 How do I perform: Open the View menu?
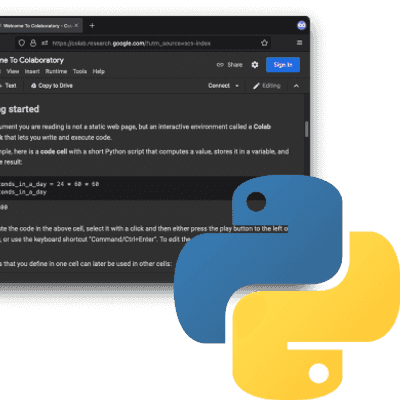tap(13, 71)
